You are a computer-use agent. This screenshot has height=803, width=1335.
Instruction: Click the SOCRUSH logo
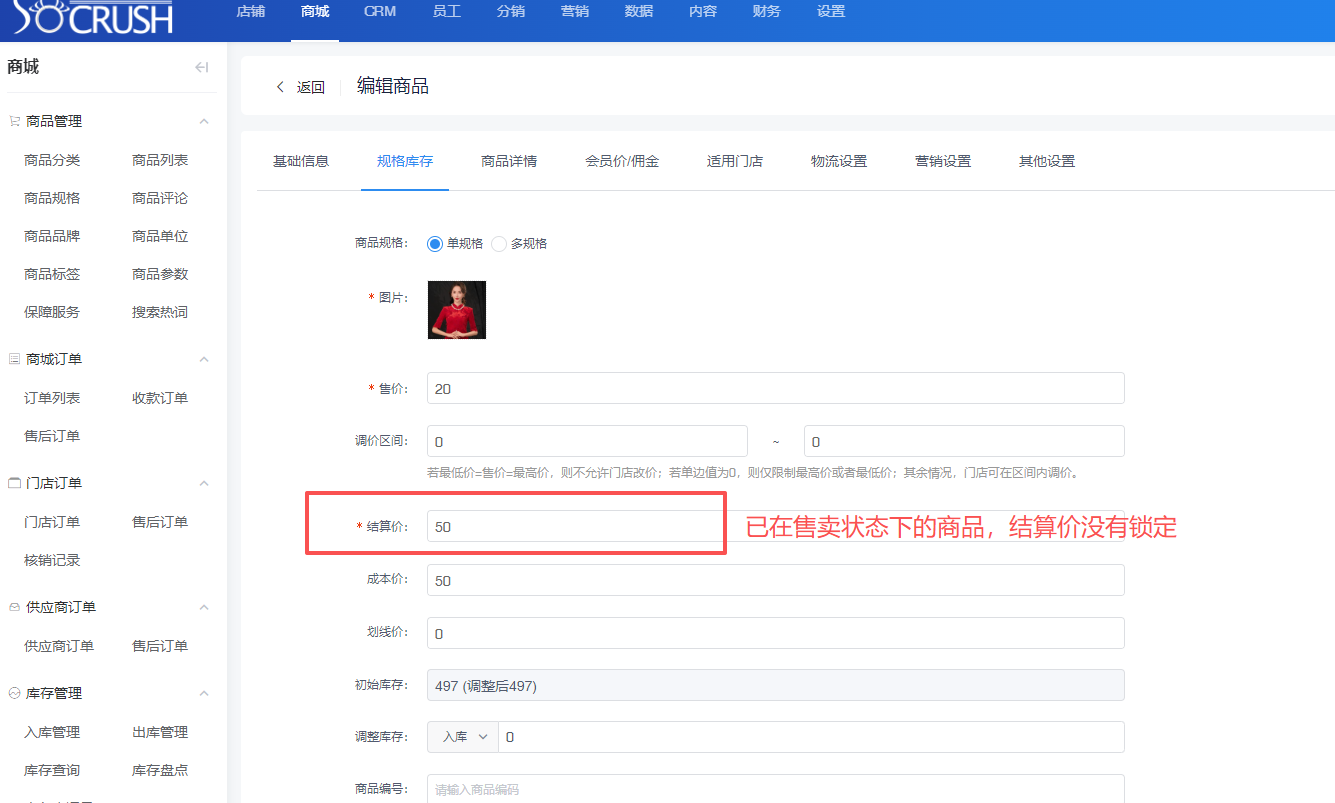(x=93, y=16)
